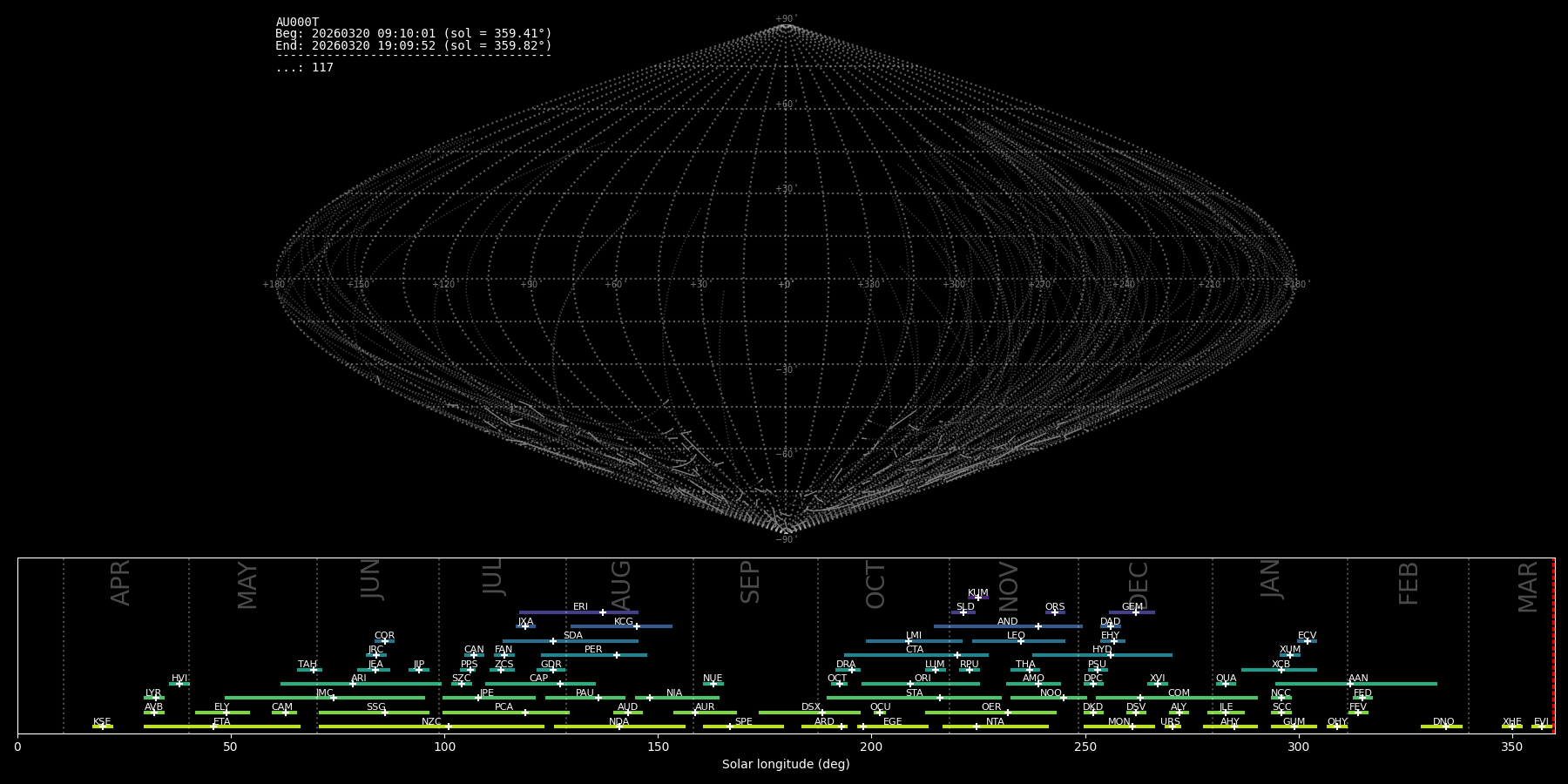
Task: Click the MAR month label
Action: 1528,586
